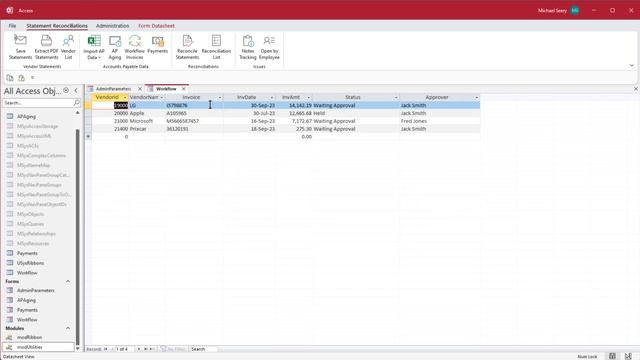Go to next record in navigator

click(139, 349)
